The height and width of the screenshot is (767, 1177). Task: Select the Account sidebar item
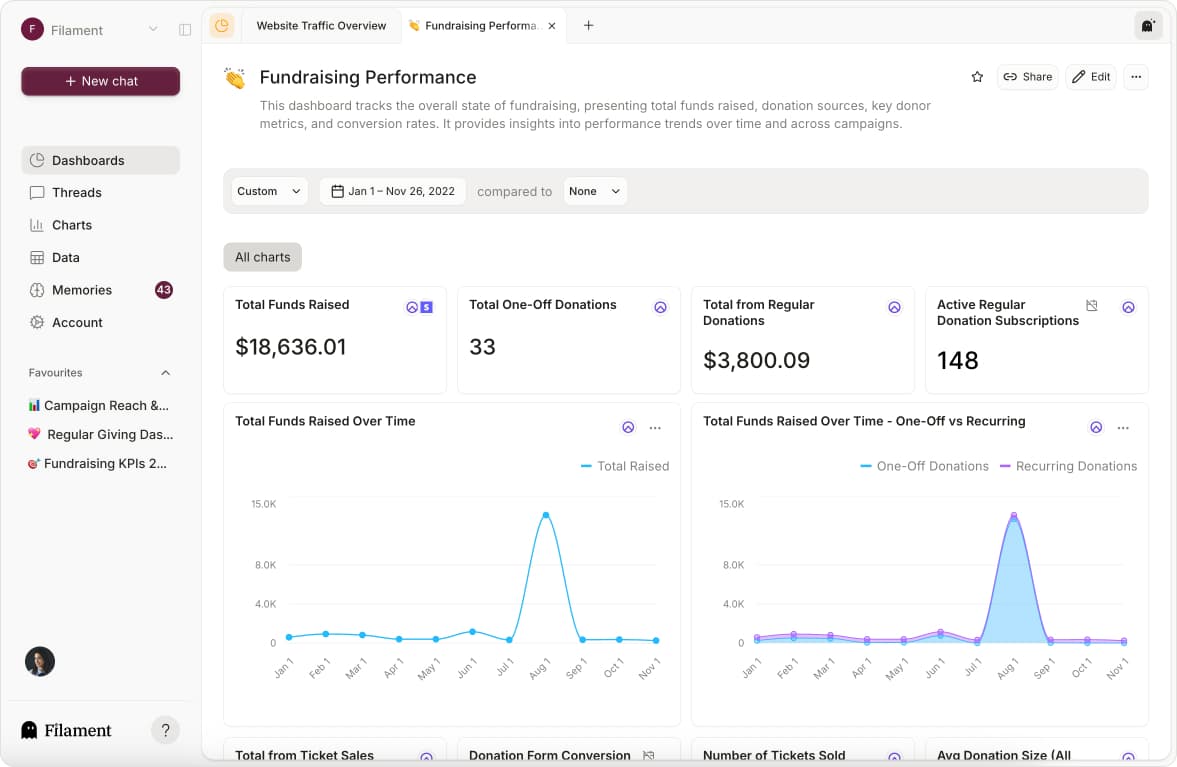click(x=76, y=322)
